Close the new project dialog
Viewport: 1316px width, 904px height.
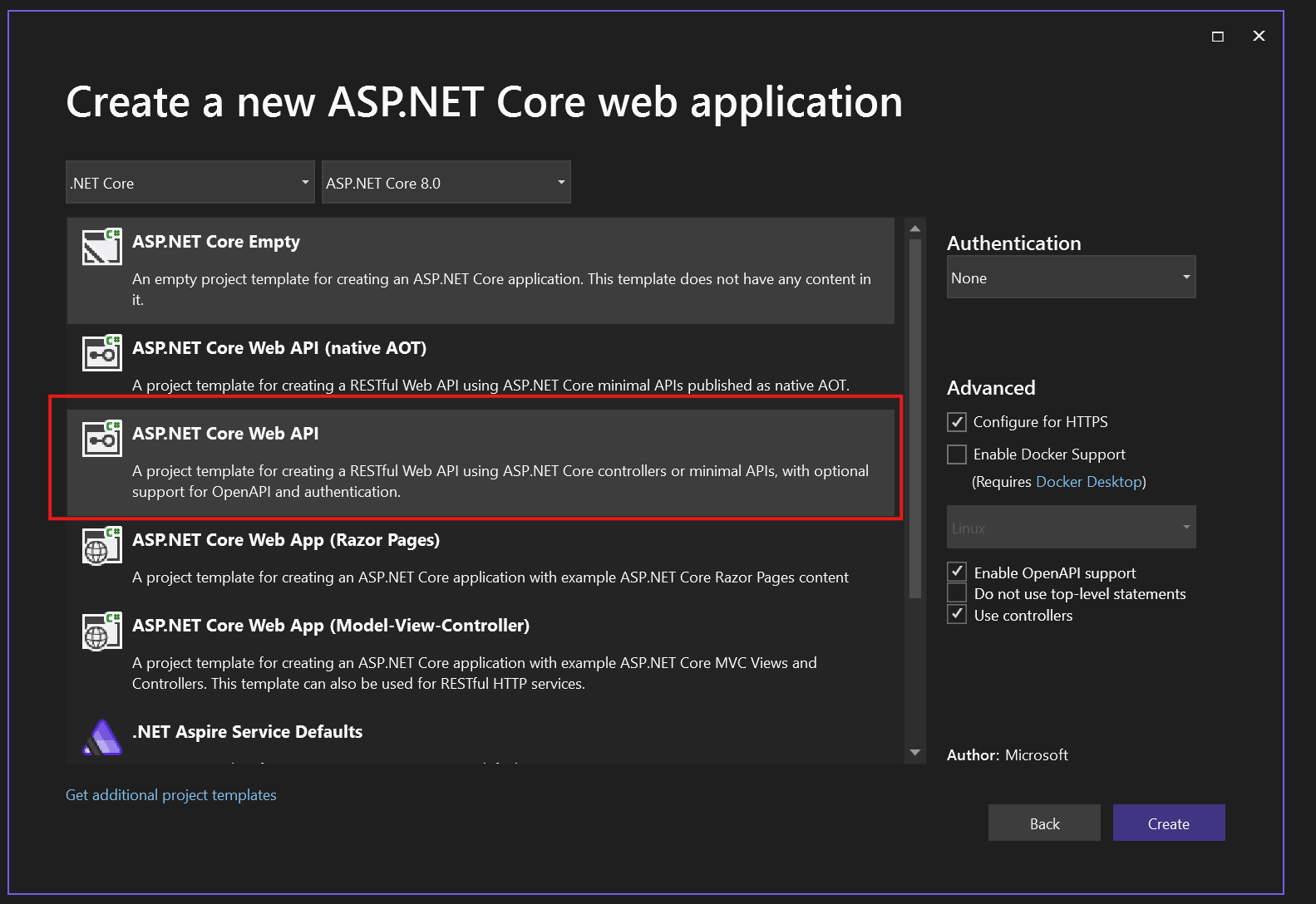click(1259, 36)
